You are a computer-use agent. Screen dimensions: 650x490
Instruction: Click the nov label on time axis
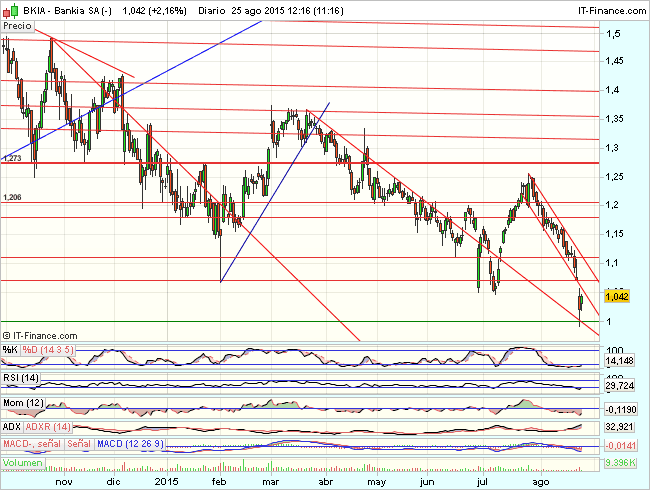[x=64, y=482]
